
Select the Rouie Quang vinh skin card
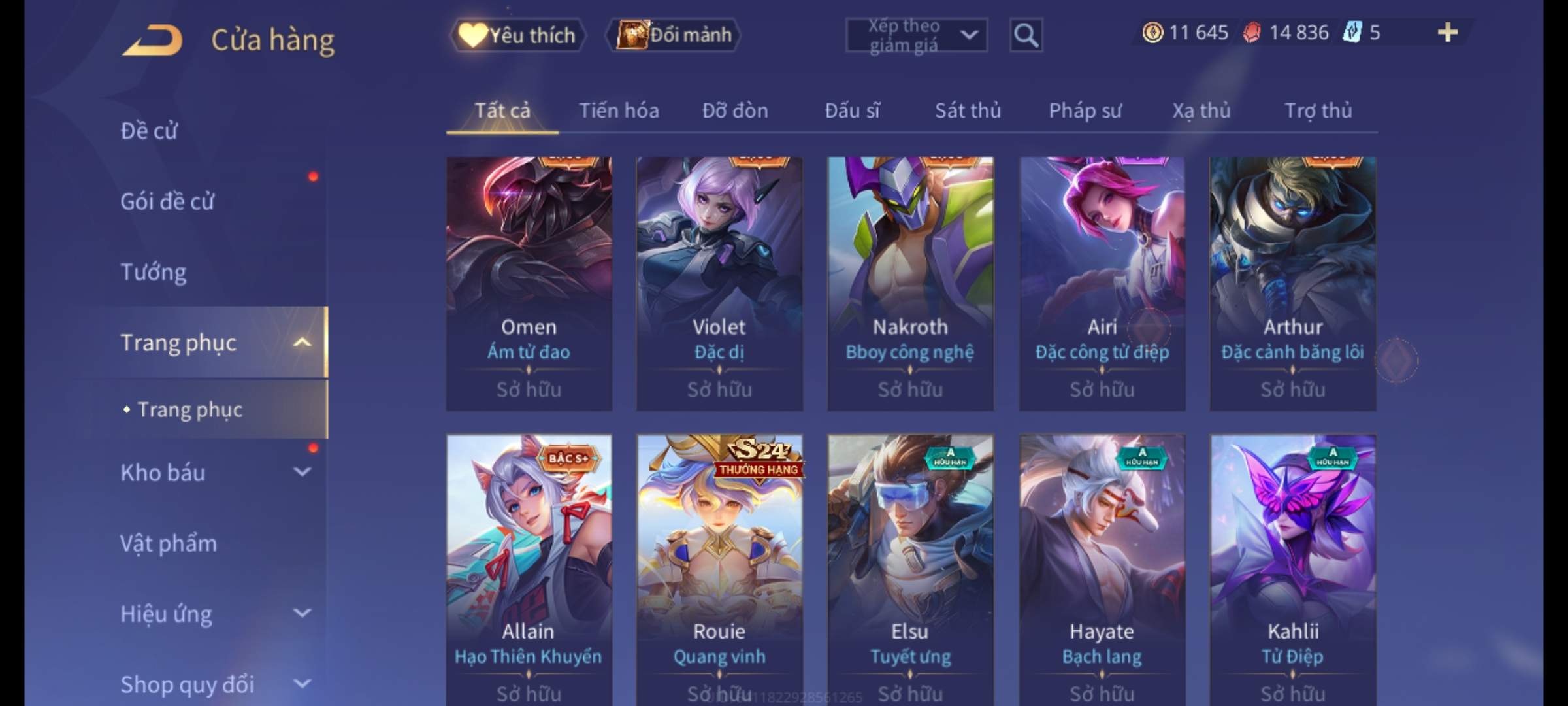coord(719,570)
